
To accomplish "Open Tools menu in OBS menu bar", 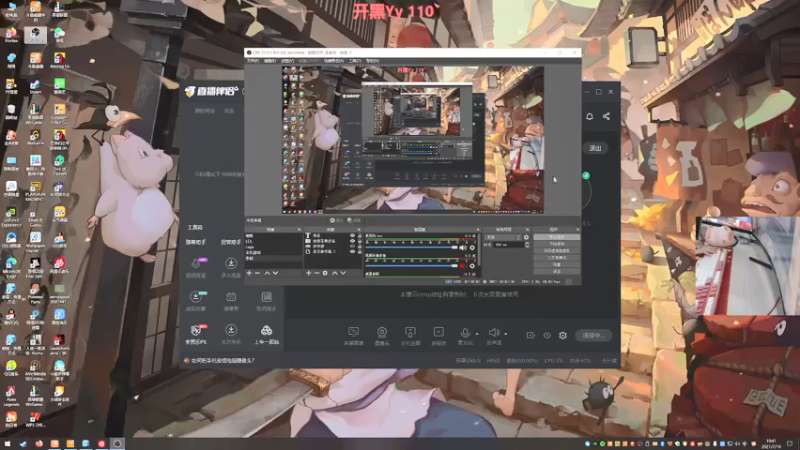I will (x=355, y=61).
